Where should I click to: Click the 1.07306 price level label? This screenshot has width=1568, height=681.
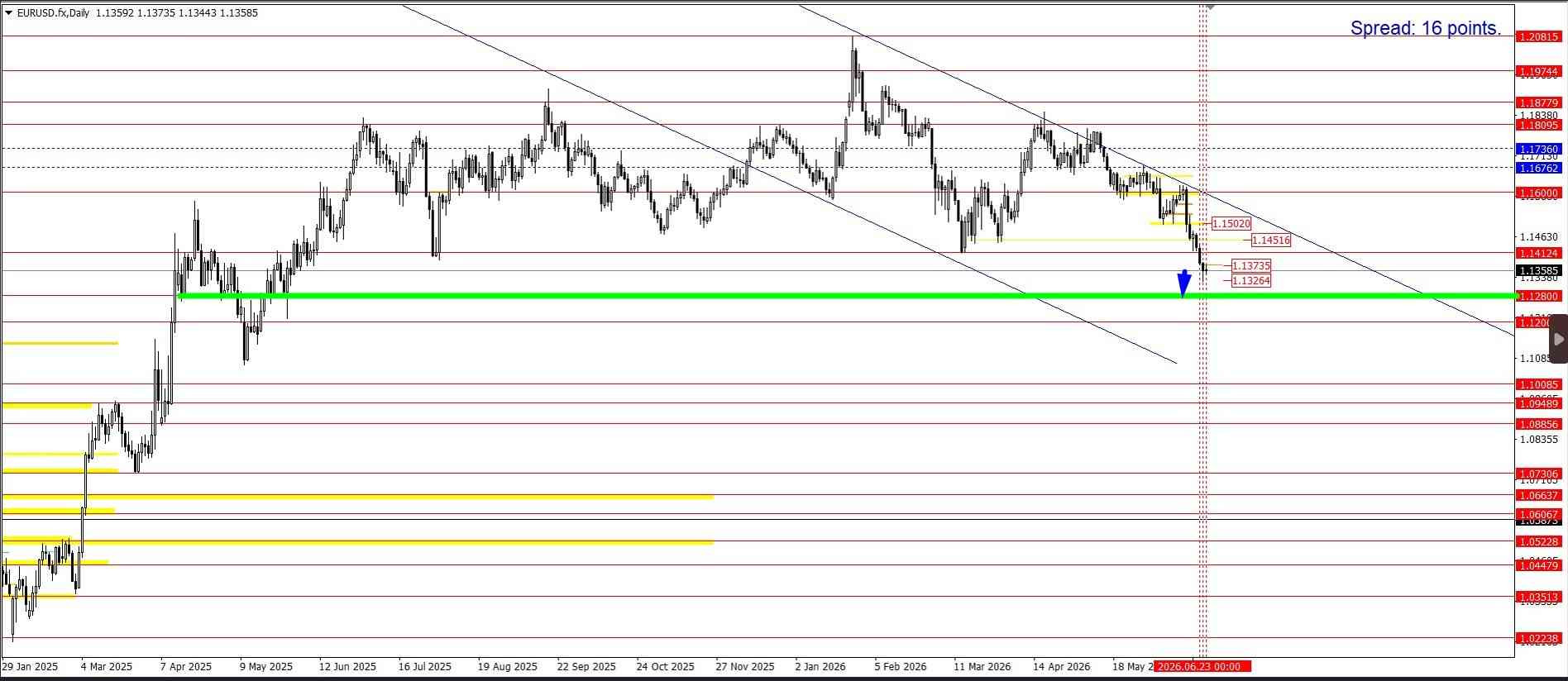1539,475
